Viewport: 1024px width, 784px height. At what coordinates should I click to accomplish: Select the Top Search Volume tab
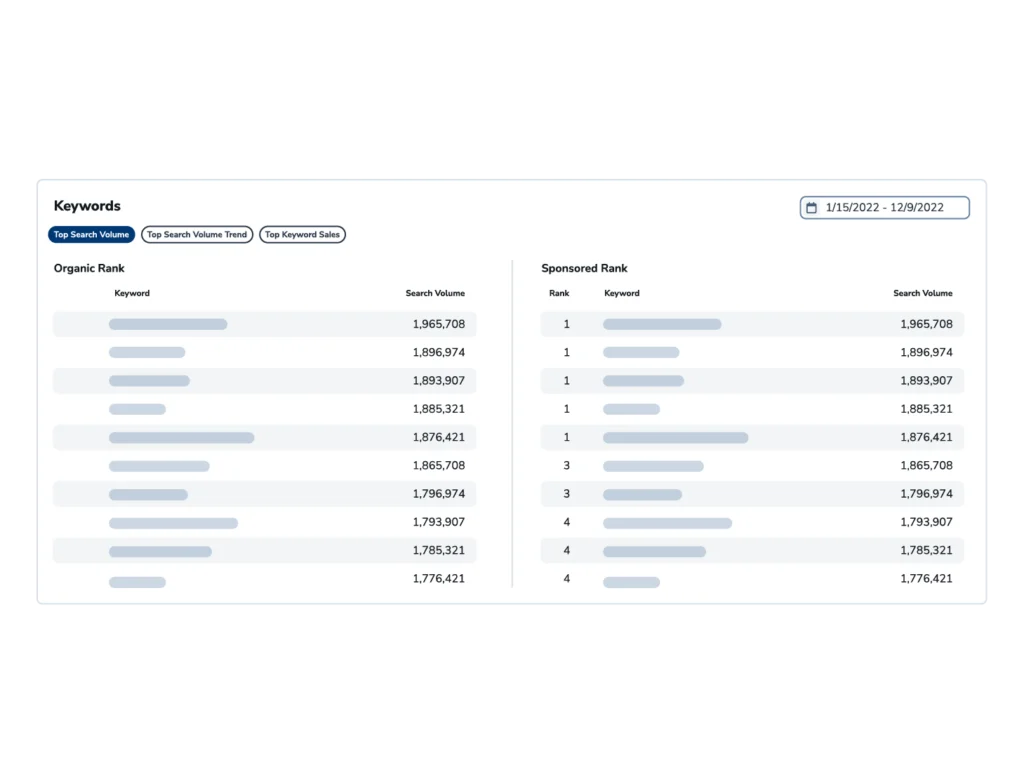tap(92, 235)
